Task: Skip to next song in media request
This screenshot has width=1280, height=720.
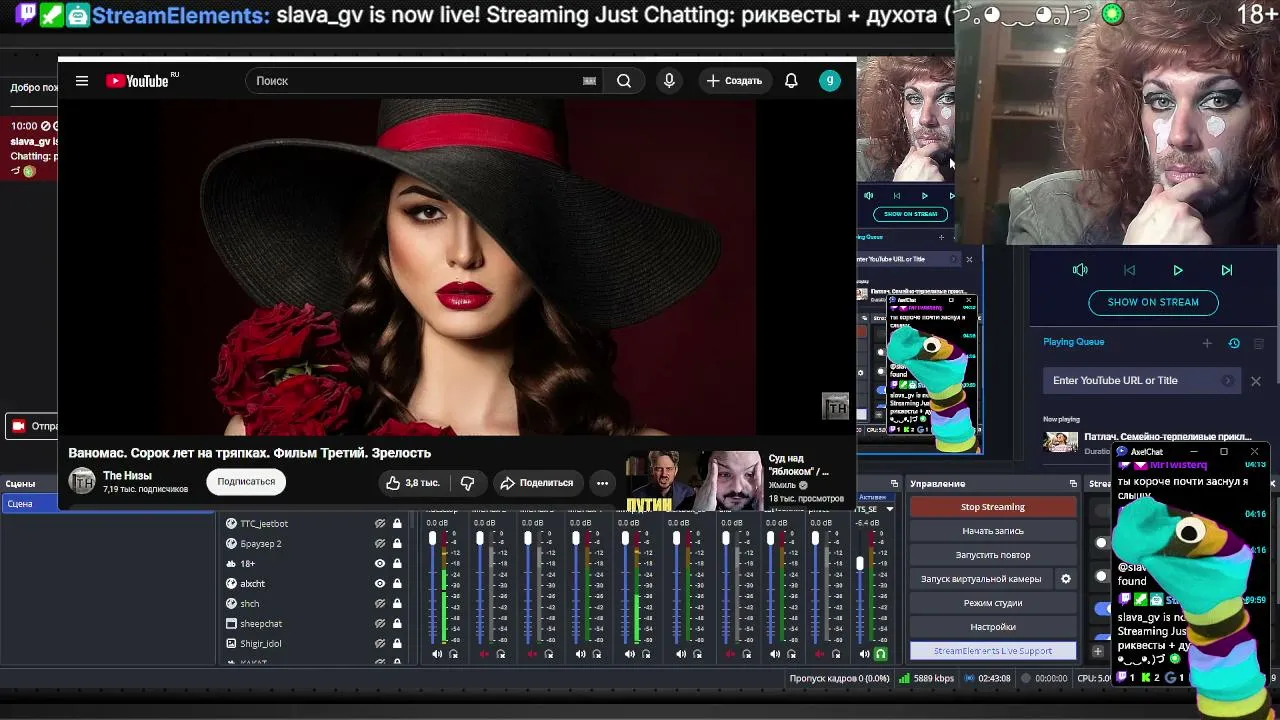Action: [1227, 270]
